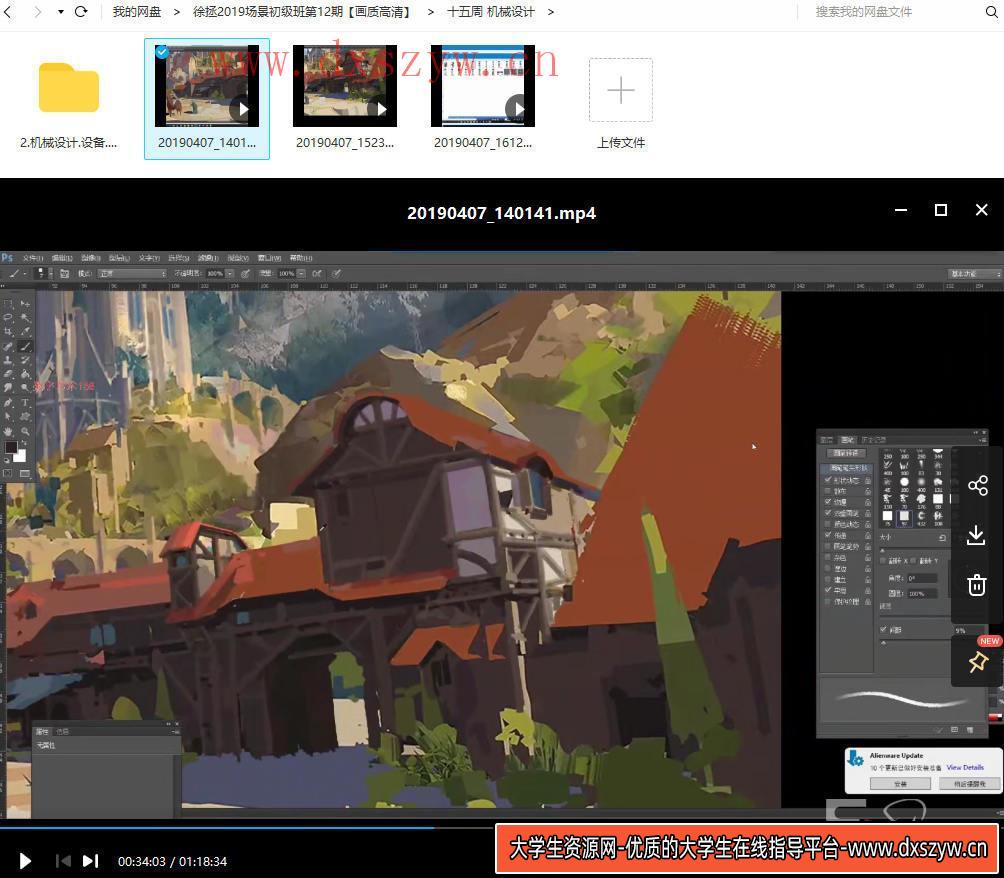The image size is (1004, 878).
Task: Refresh the file list
Action: (x=81, y=12)
